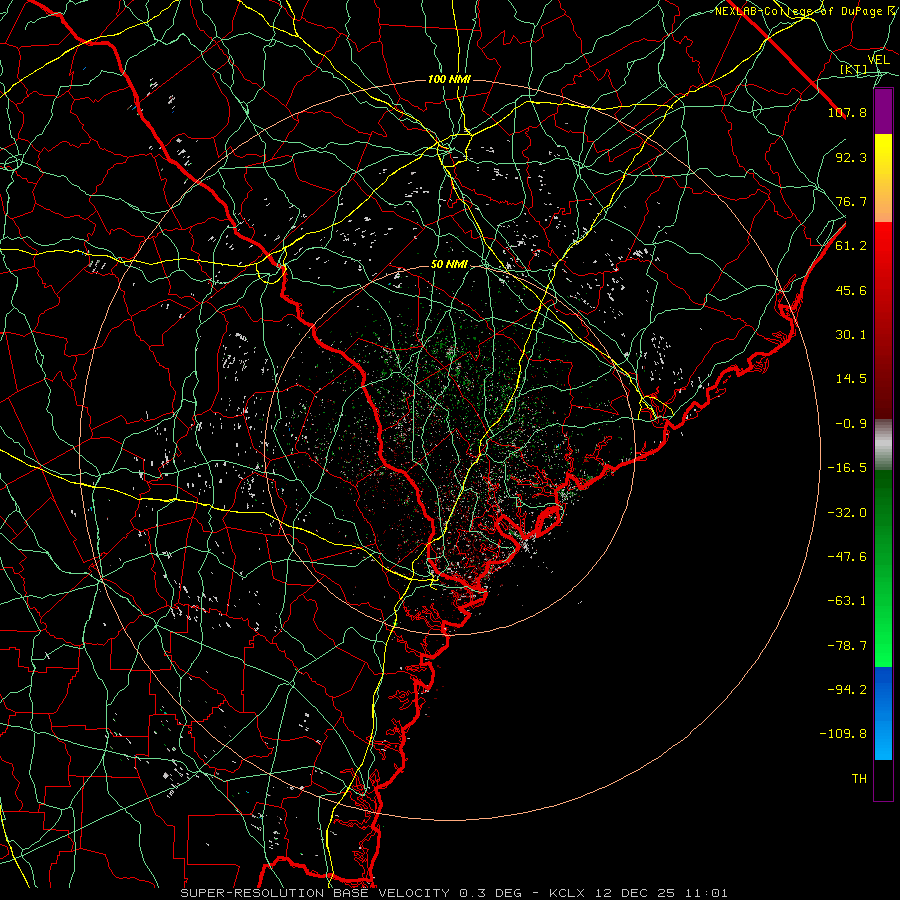Click the "[KT]" units label
The image size is (900, 900).
[x=854, y=70]
